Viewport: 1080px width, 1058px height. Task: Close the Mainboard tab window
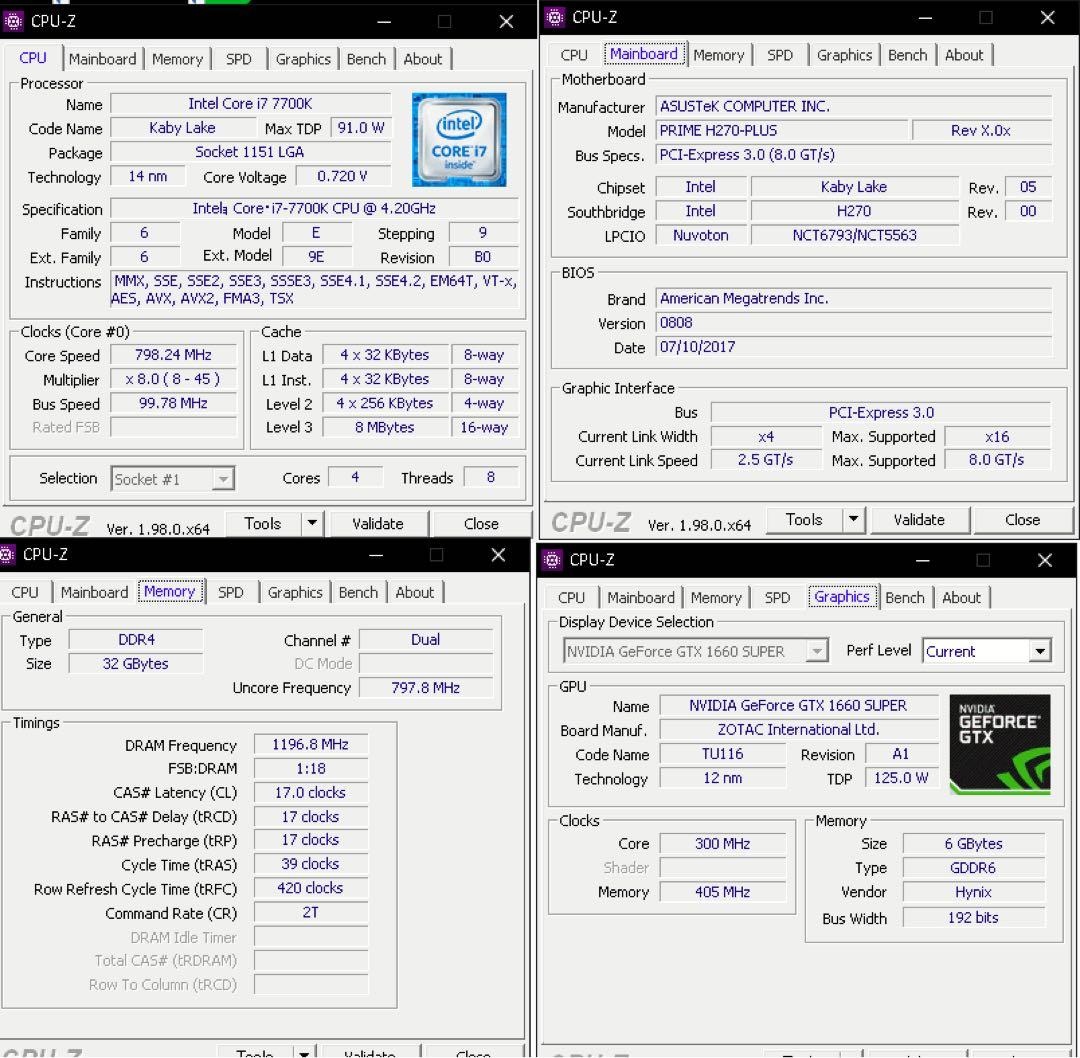(1048, 18)
